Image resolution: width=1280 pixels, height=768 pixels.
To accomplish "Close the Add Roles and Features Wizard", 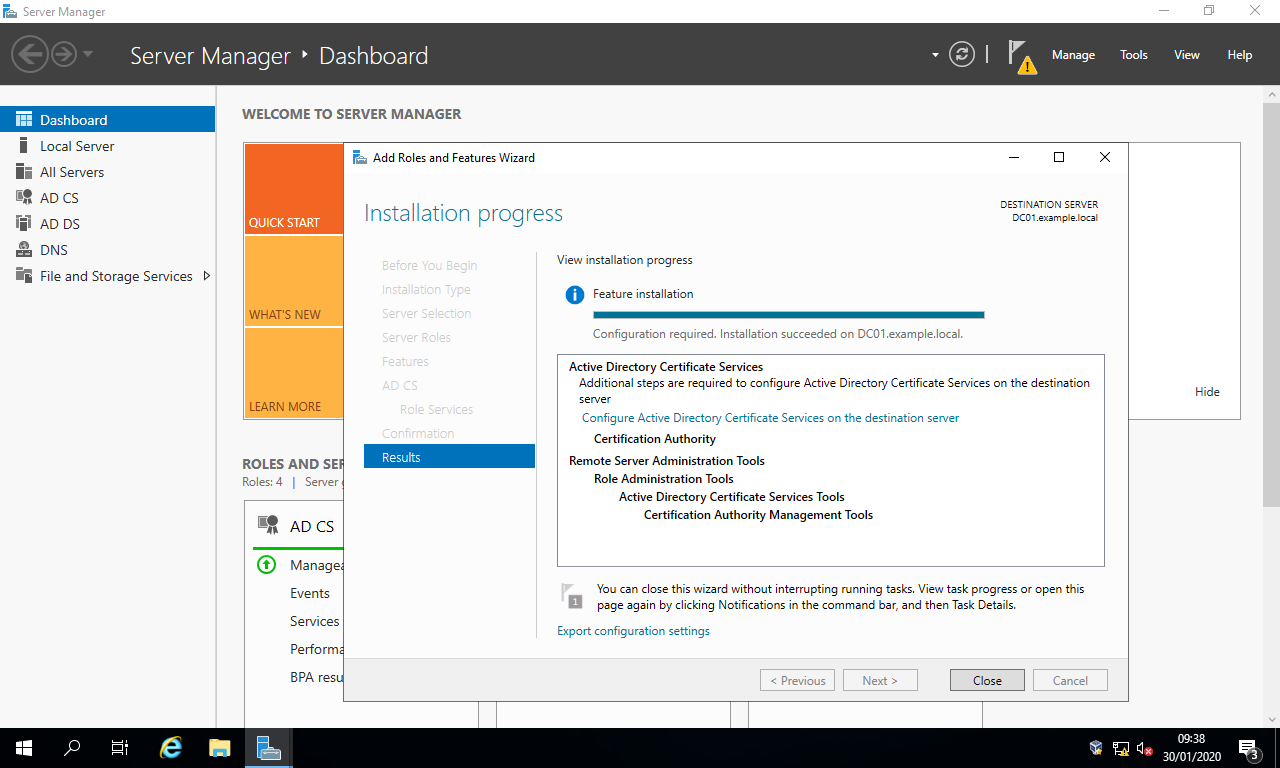I will point(986,679).
